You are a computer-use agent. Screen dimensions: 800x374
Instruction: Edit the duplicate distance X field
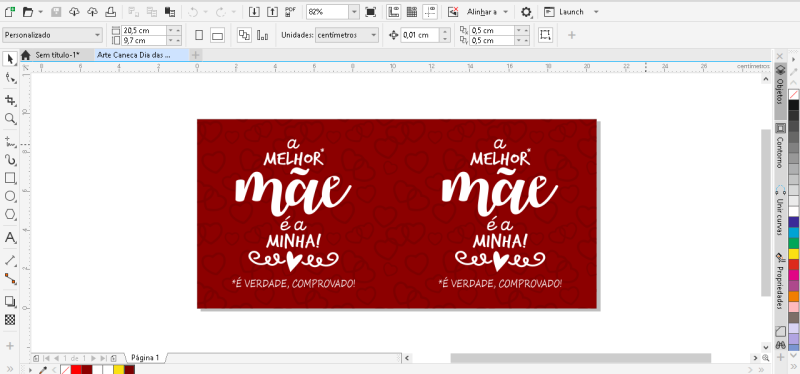point(492,30)
